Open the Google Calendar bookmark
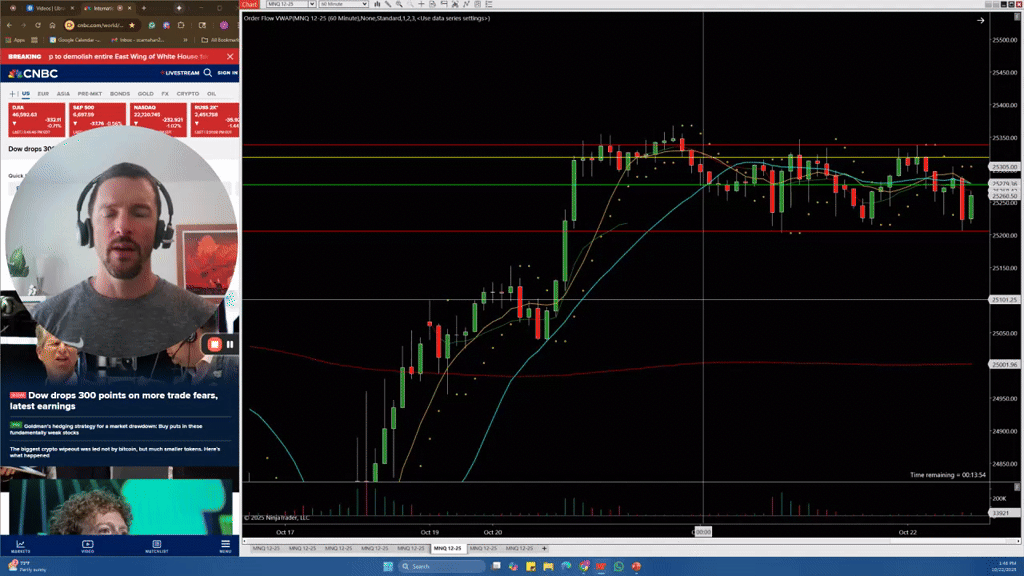The image size is (1024, 576). tap(75, 40)
